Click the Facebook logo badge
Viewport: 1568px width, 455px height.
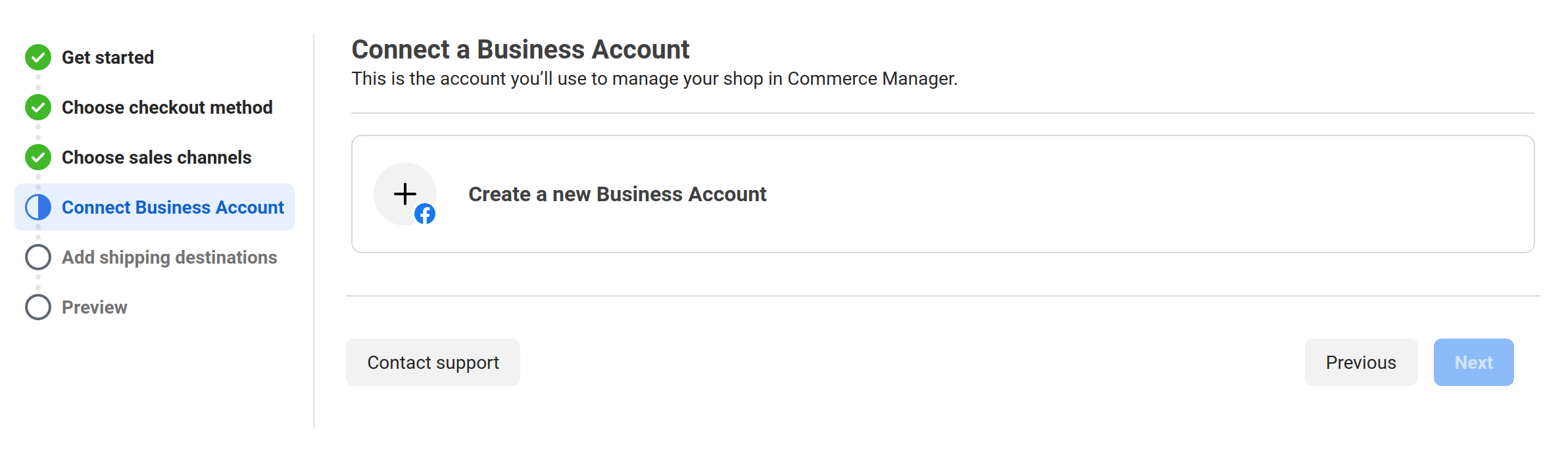coord(425,214)
